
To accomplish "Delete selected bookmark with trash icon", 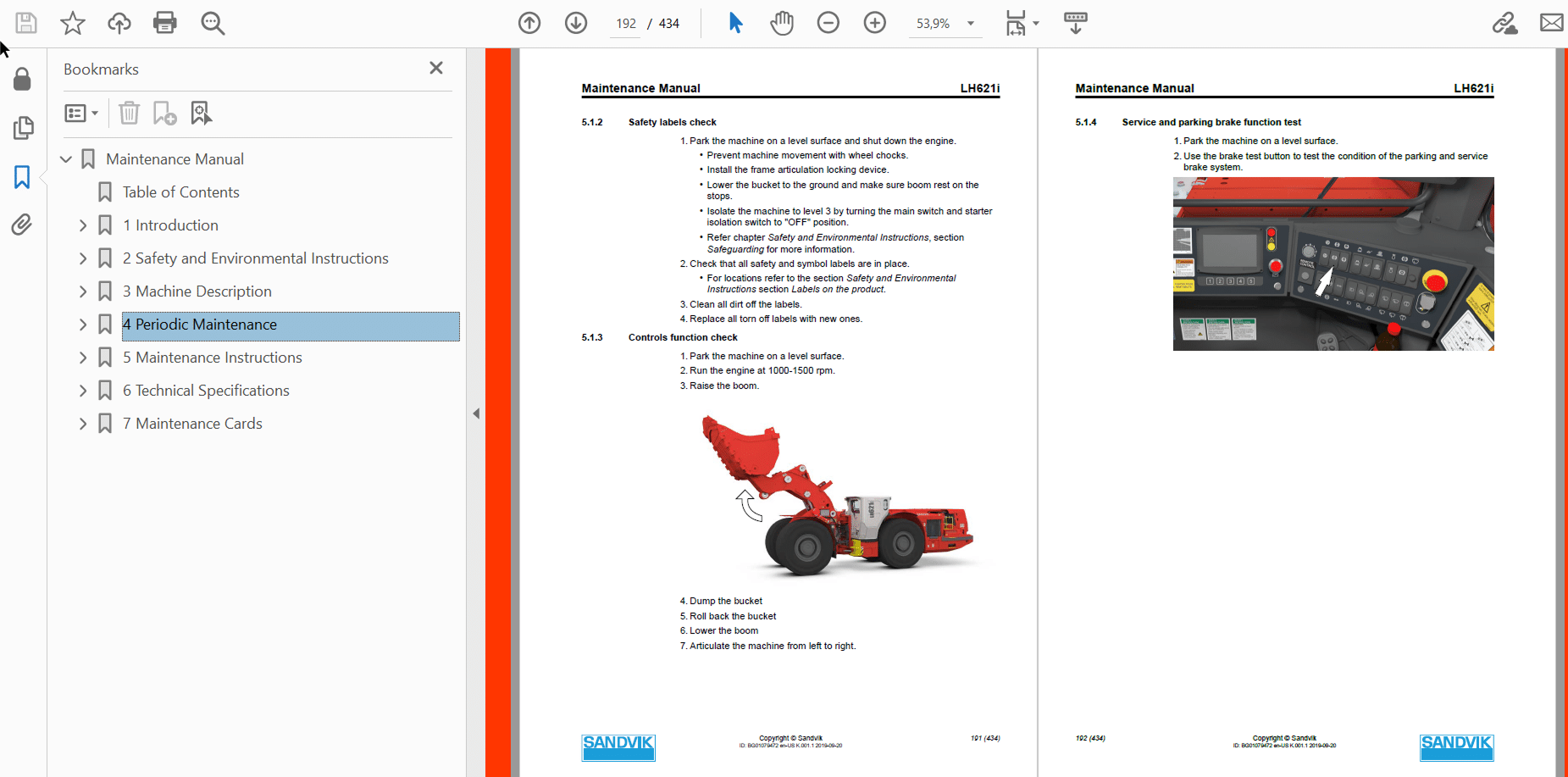I will (x=129, y=113).
